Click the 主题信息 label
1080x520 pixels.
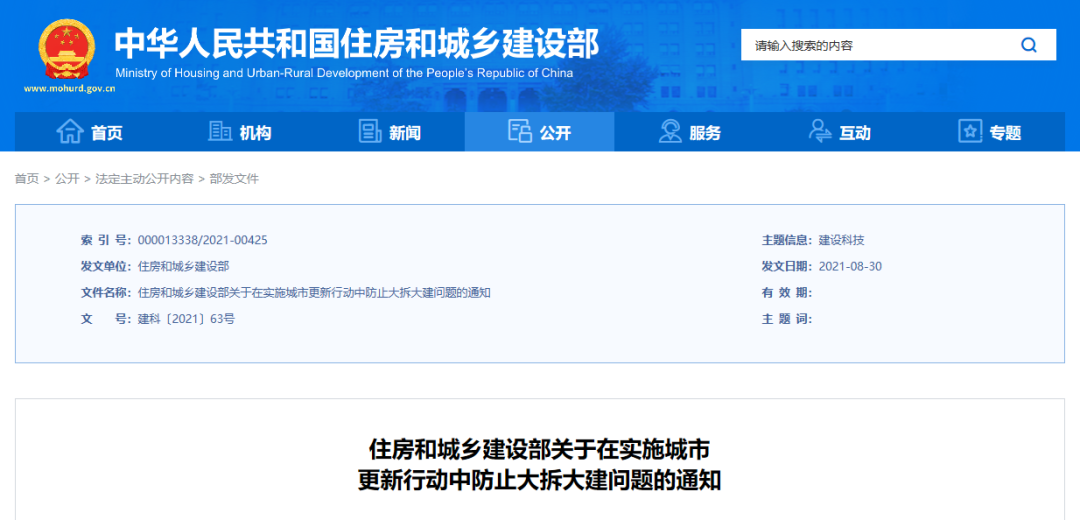[x=787, y=240]
